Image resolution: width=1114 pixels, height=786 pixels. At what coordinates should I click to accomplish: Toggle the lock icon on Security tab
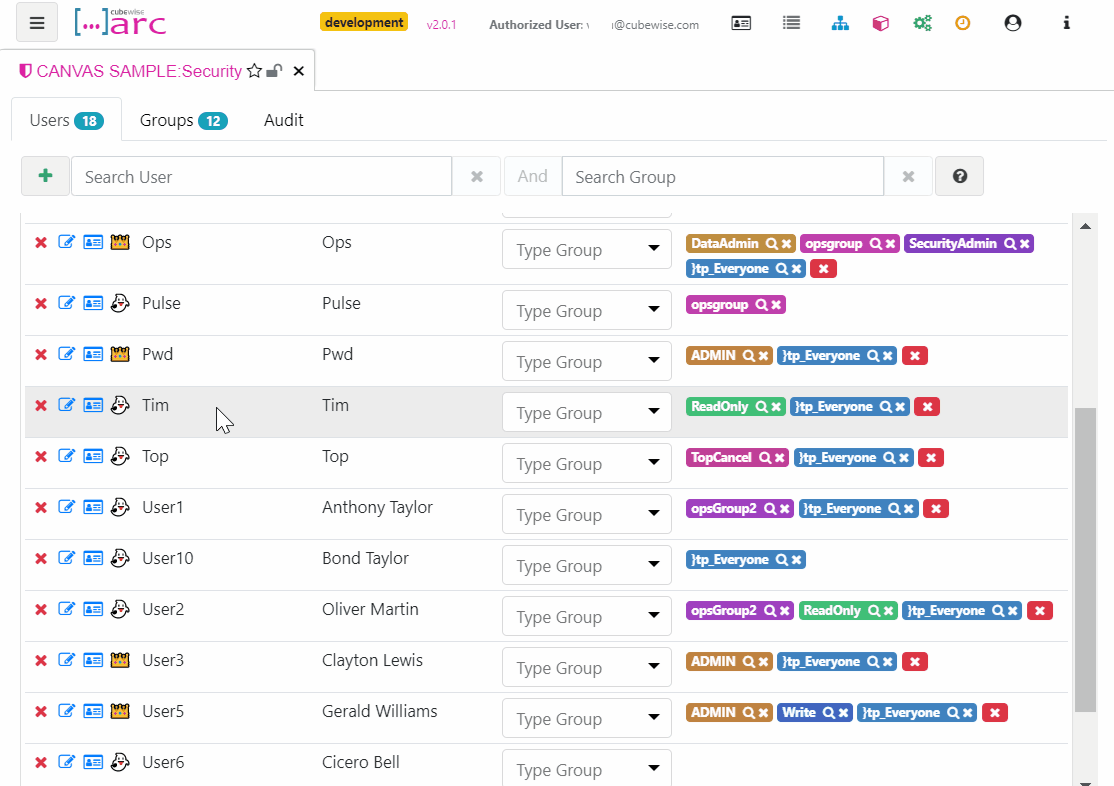point(274,71)
